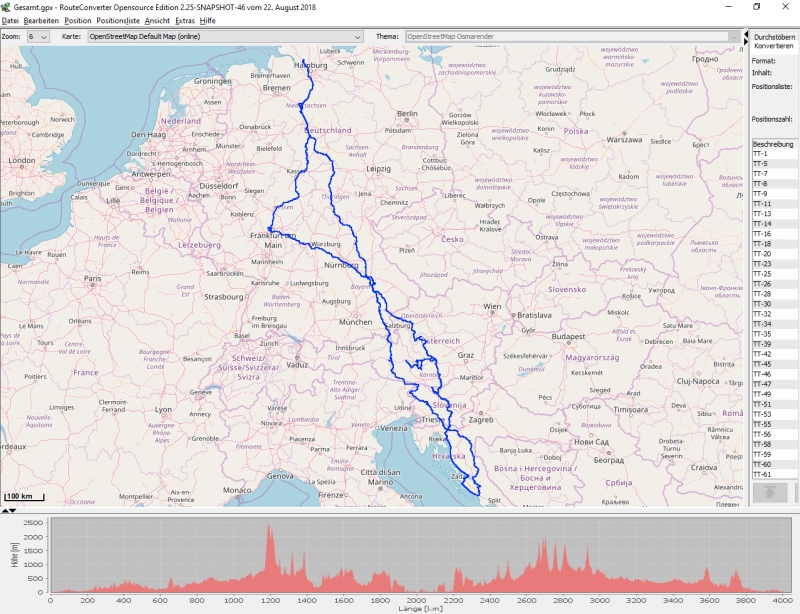Open the Thema theme dropdown
Viewport: 800px width, 614px height.
click(572, 37)
